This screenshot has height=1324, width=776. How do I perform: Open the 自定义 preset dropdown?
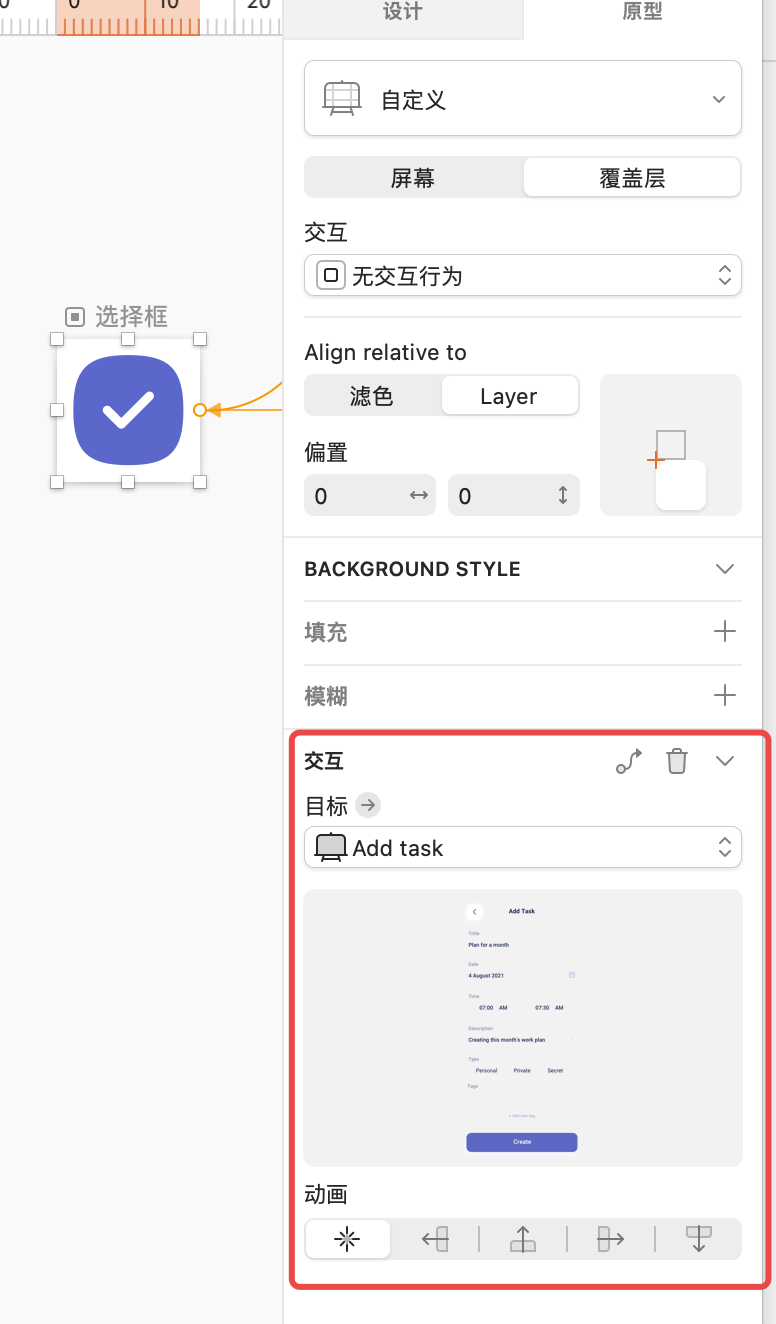(522, 100)
